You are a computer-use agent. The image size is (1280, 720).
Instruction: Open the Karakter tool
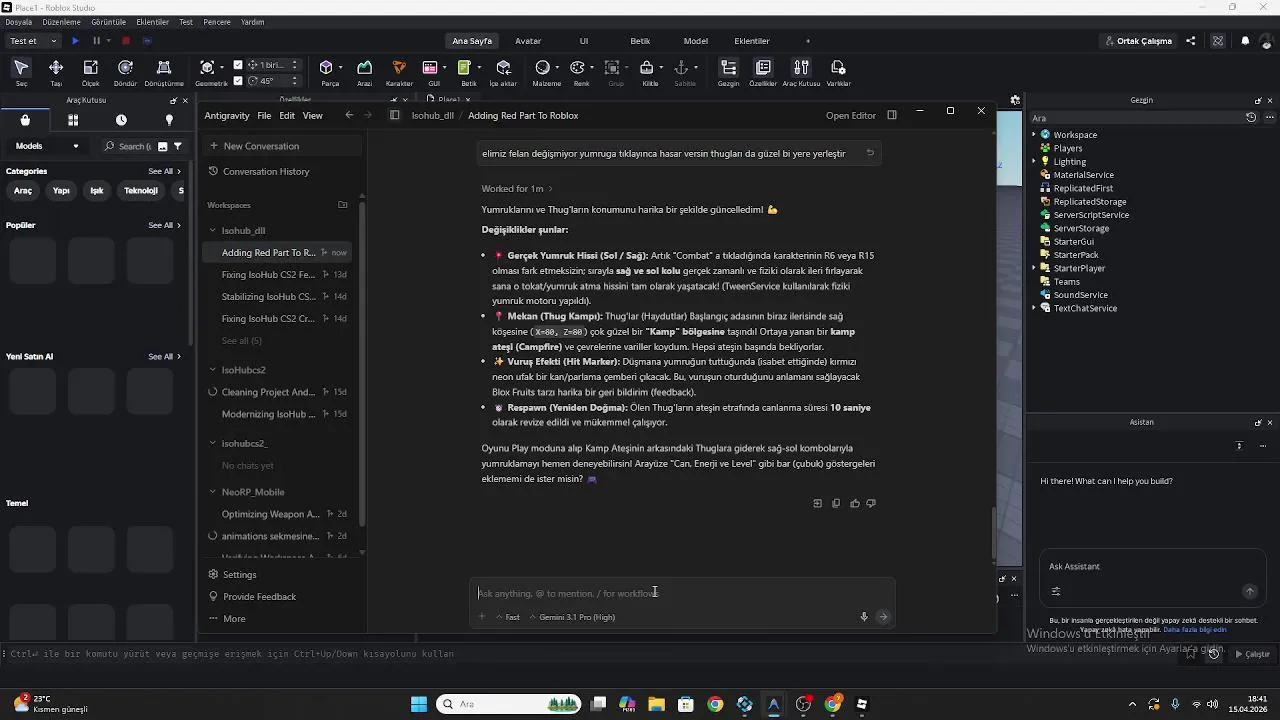pos(399,72)
